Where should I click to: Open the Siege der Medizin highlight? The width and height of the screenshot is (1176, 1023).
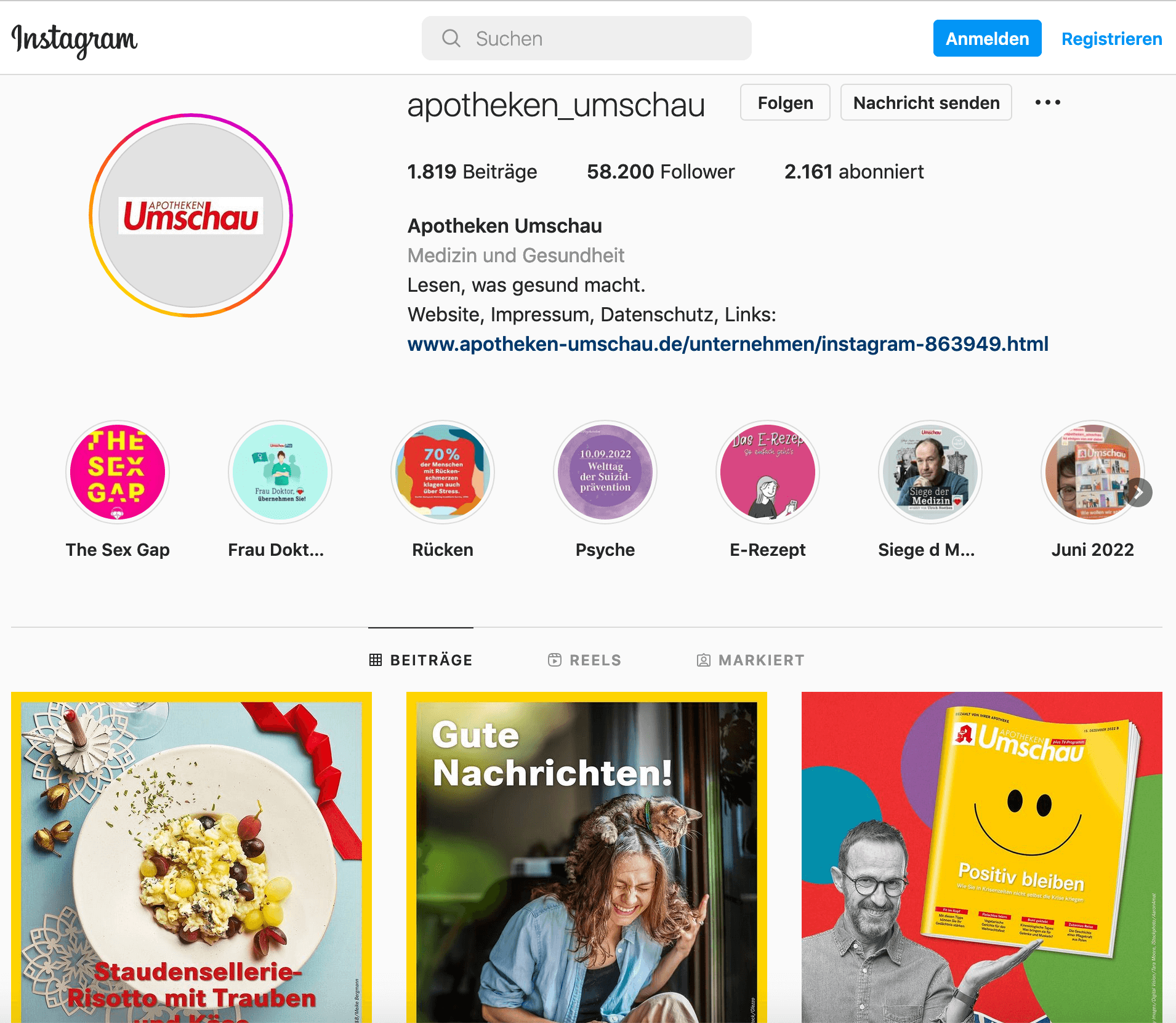[930, 472]
